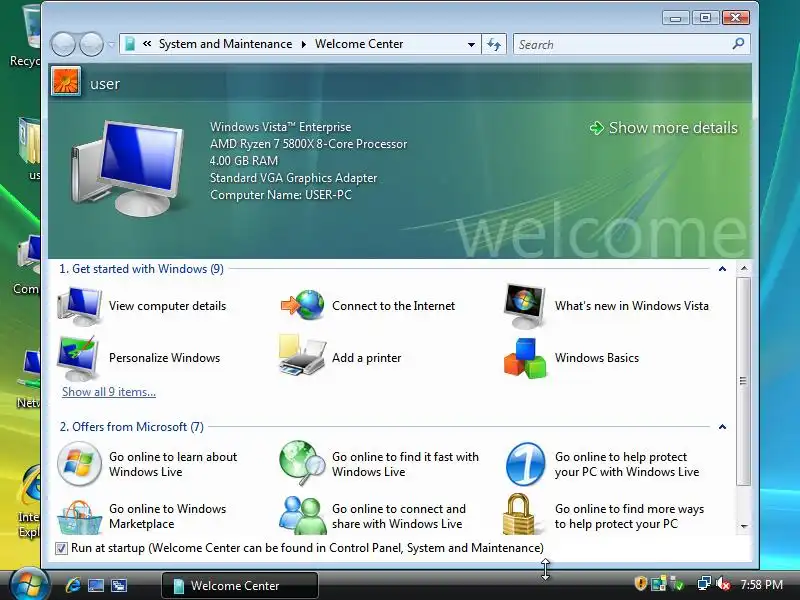The width and height of the screenshot is (800, 600).
Task: Click the network connection tray icon
Action: [x=704, y=583]
